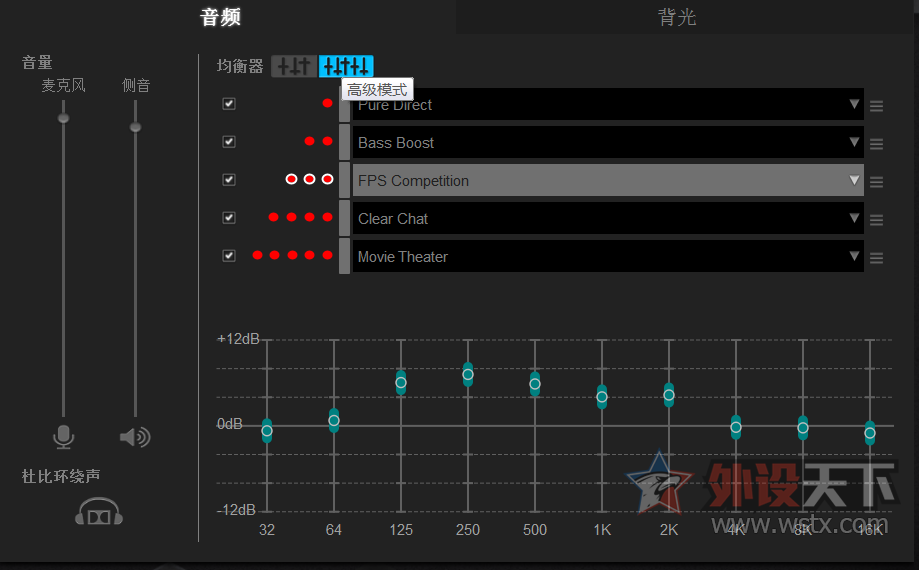Expand the Movie Theater dropdown arrow
The height and width of the screenshot is (570, 919).
(x=854, y=256)
